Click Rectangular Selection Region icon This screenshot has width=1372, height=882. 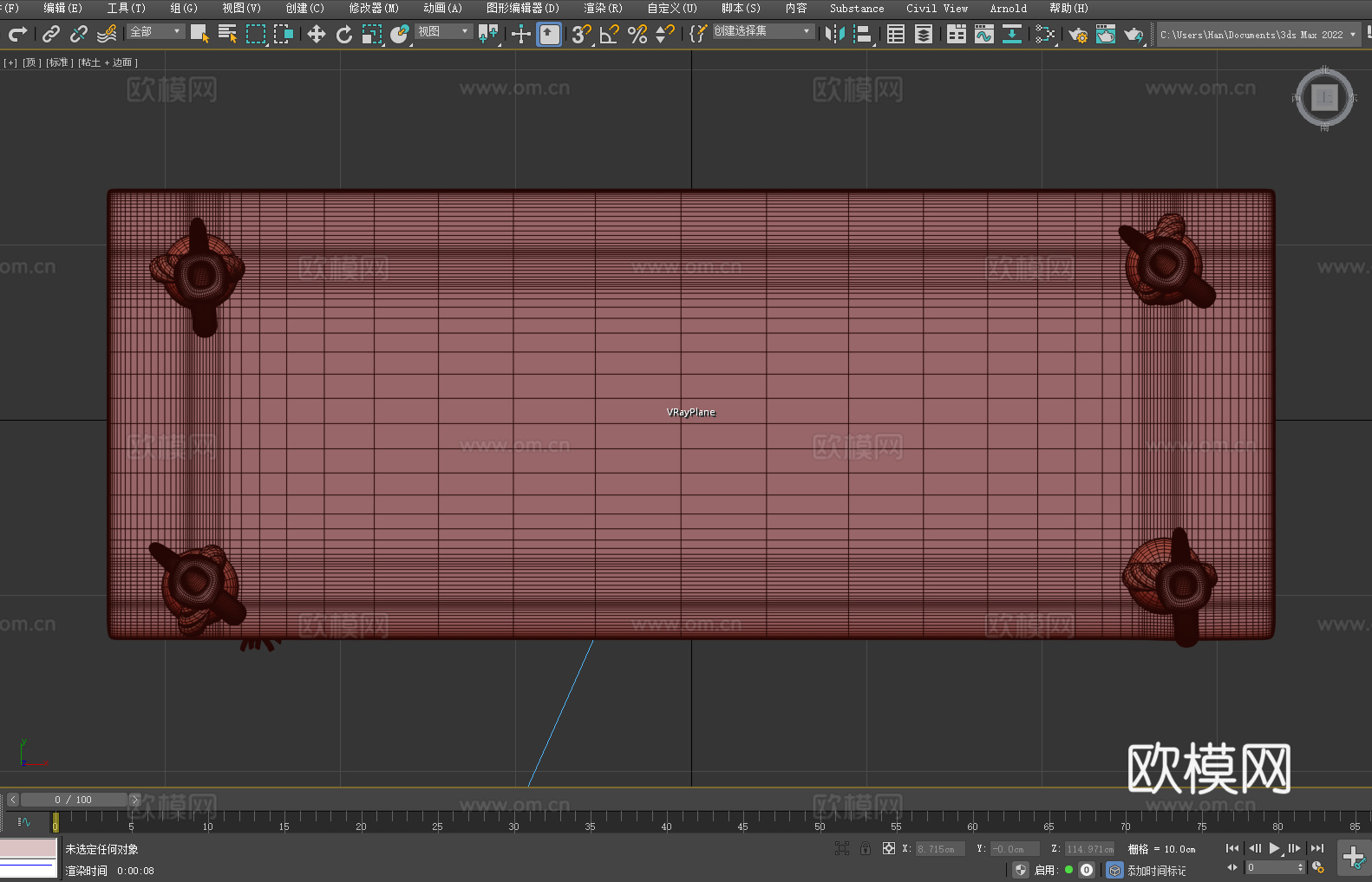[255, 34]
